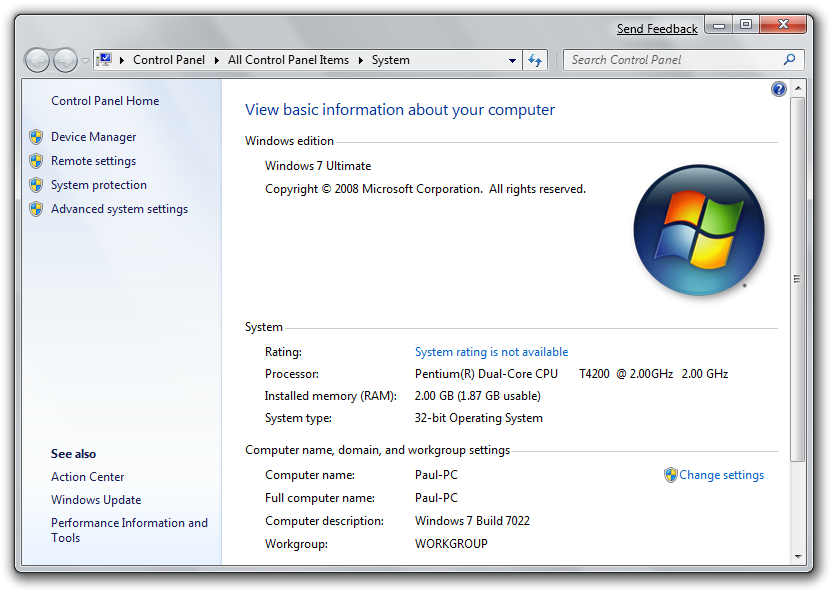
Task: Click Change settings link
Action: click(722, 475)
